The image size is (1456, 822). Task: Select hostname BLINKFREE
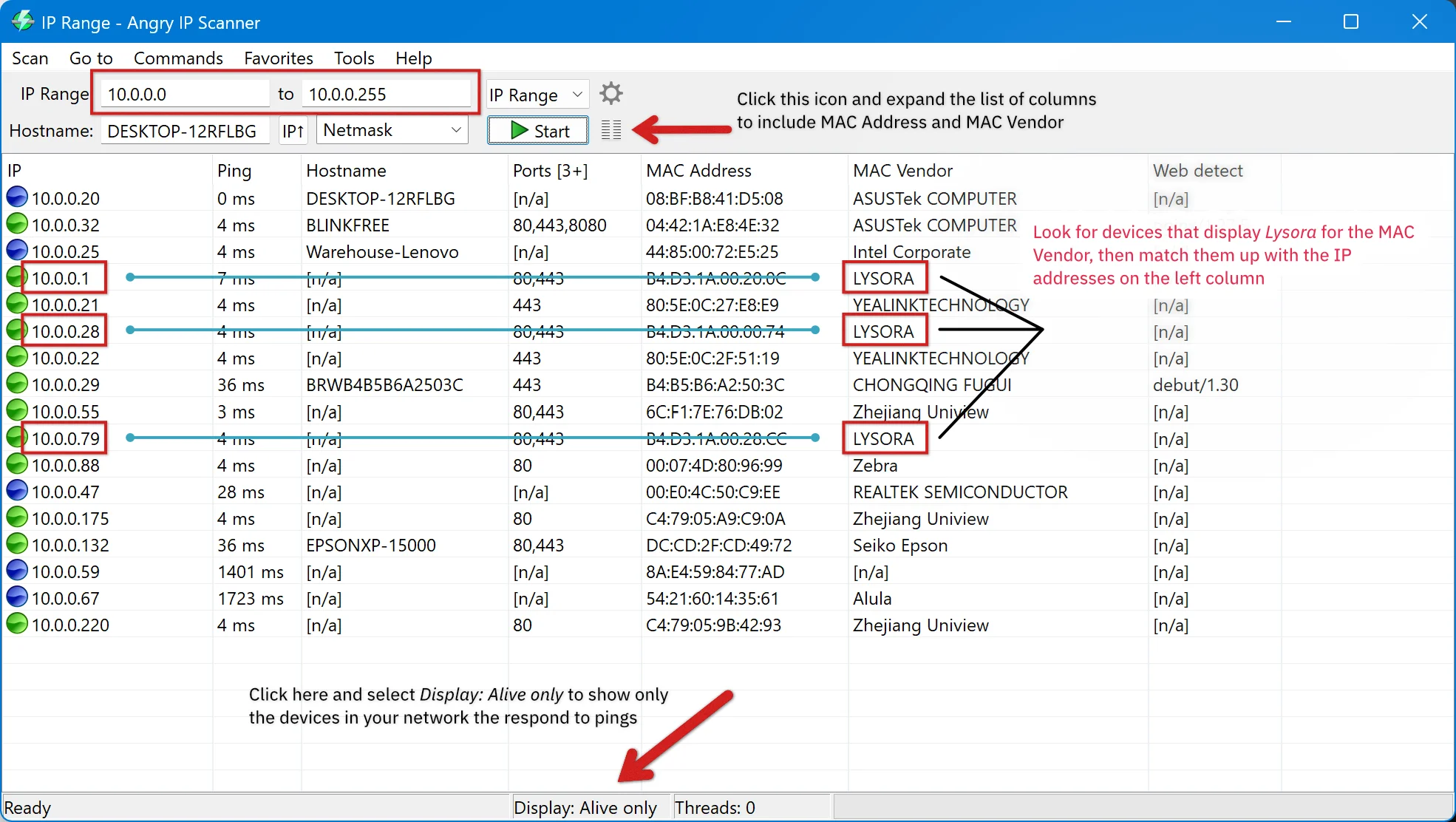tap(348, 225)
